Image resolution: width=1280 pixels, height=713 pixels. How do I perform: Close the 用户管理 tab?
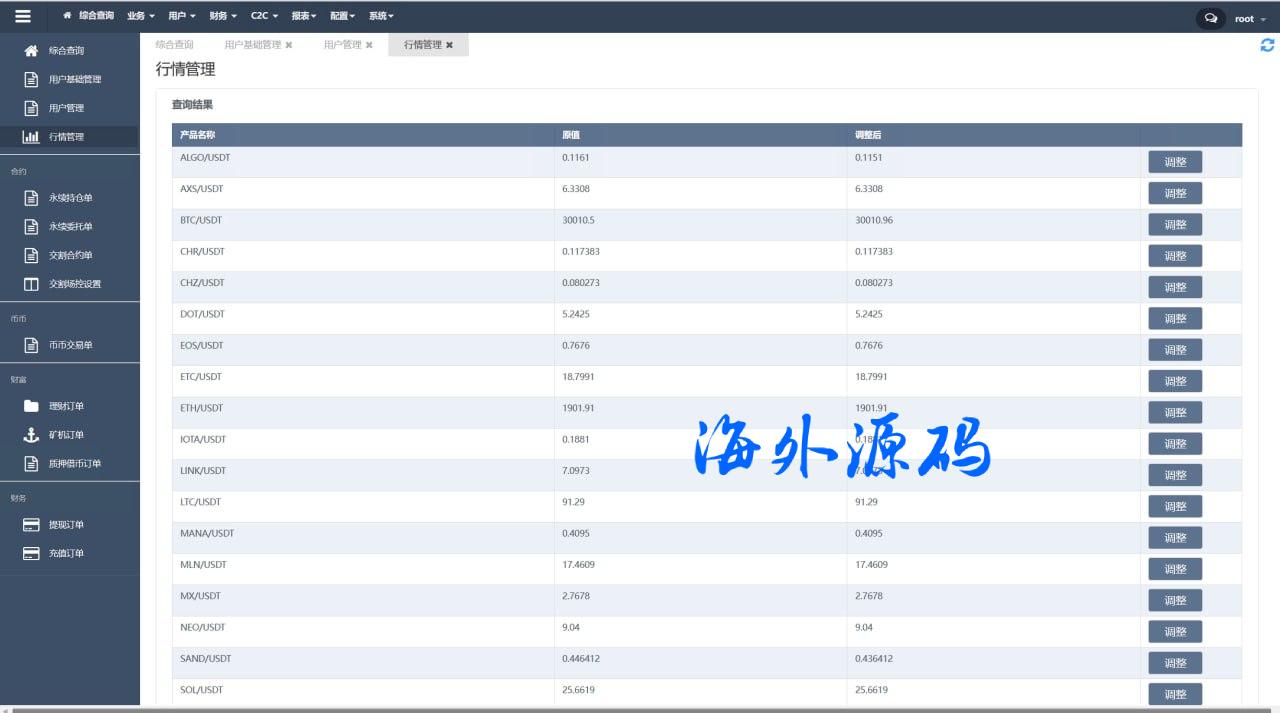click(x=369, y=45)
